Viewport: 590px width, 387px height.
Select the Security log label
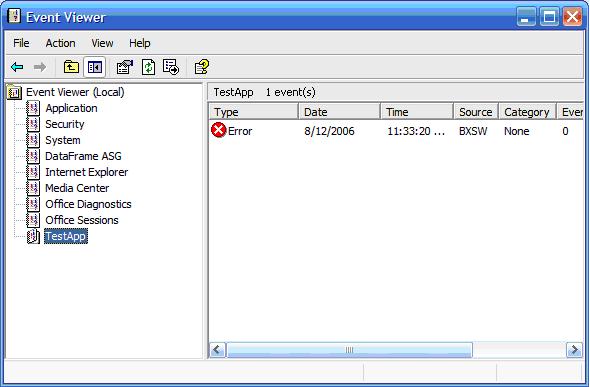65,124
